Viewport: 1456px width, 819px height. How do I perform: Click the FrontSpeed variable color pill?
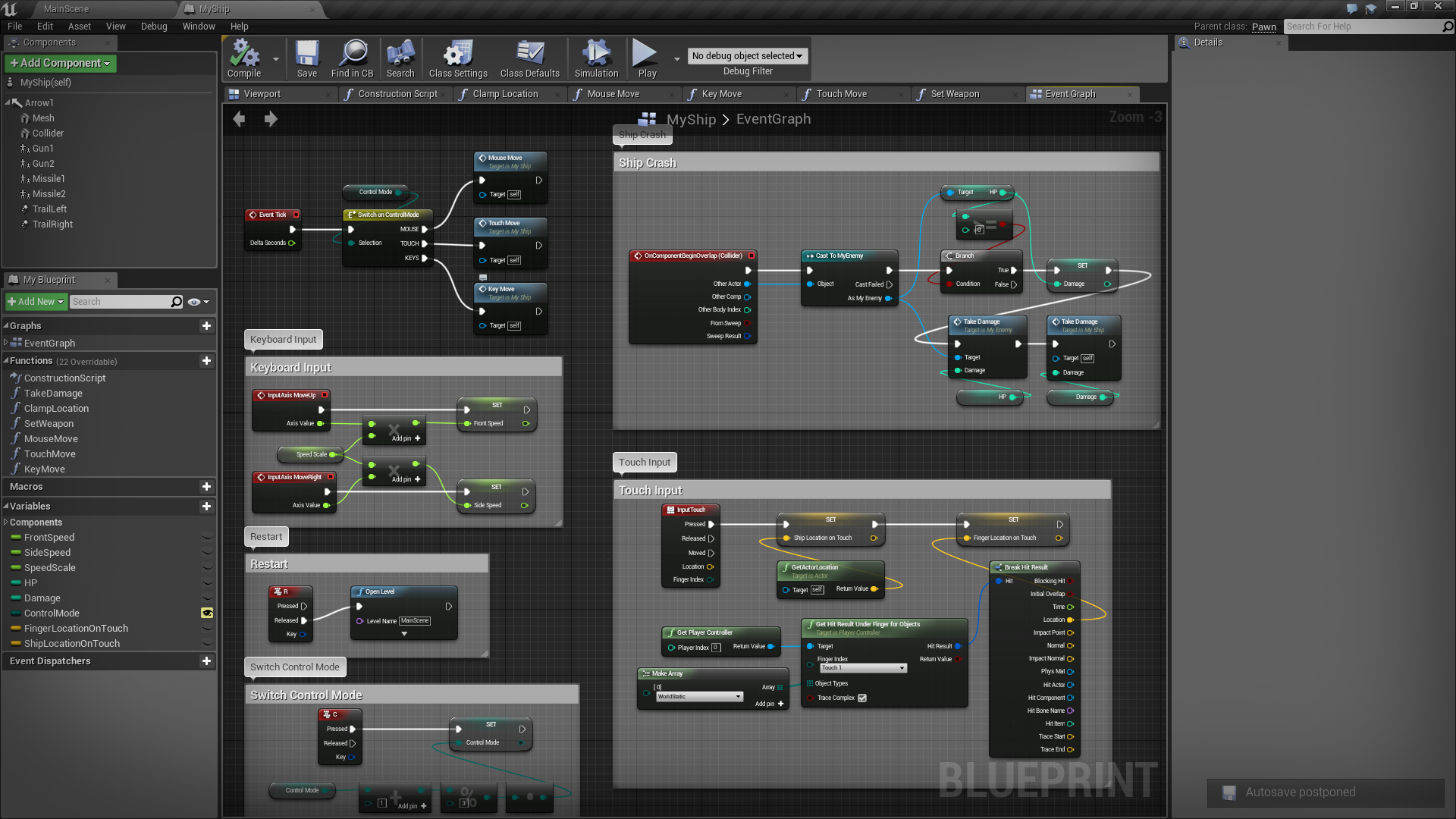(x=15, y=537)
